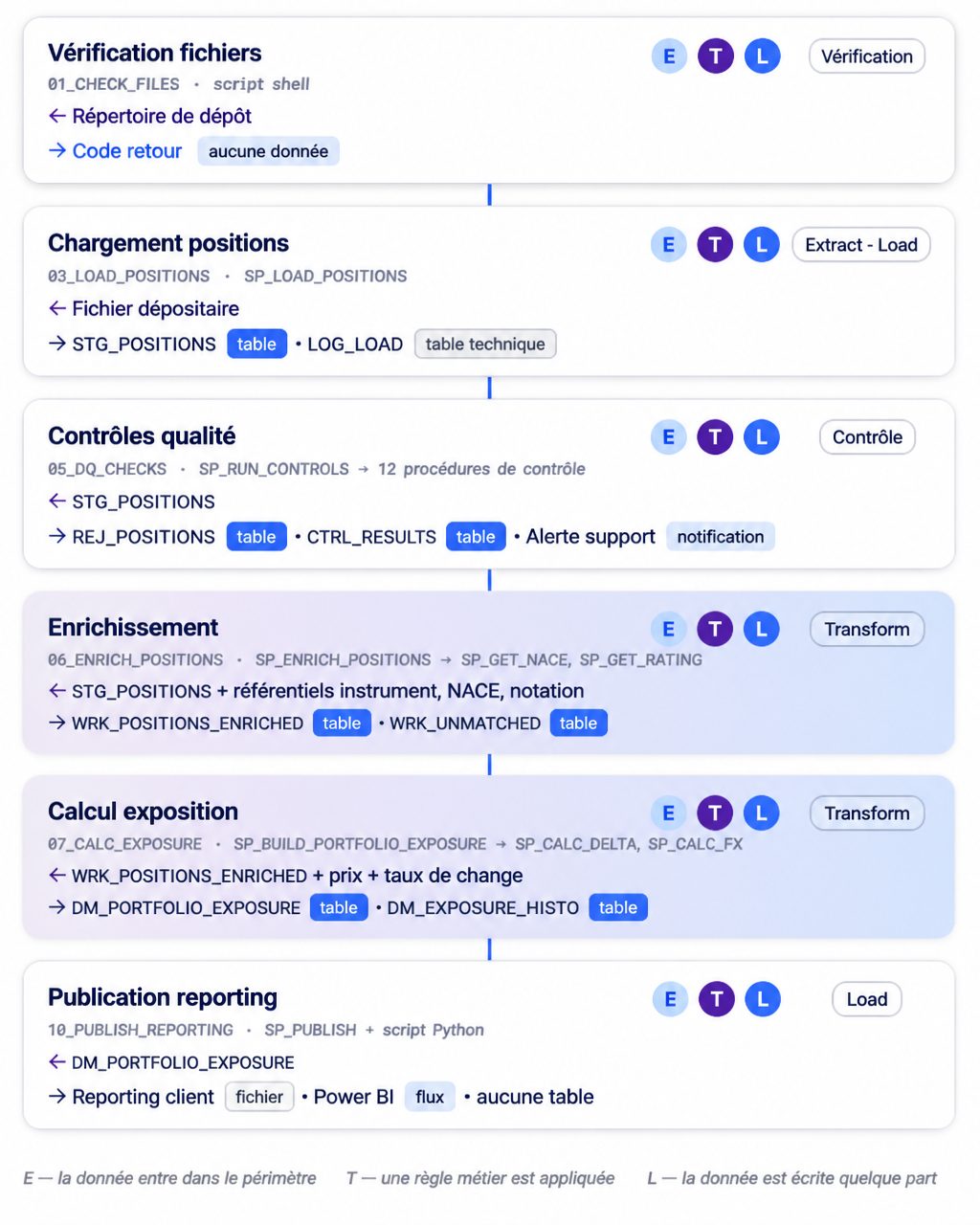The height and width of the screenshot is (1225, 980).
Task: Open the Code retour link
Action: click(x=127, y=151)
